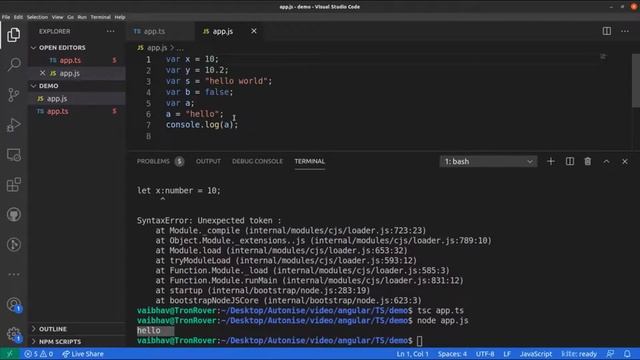Screen dimensions: 640x360
Task: Split the terminal panel
Action: tap(569, 161)
